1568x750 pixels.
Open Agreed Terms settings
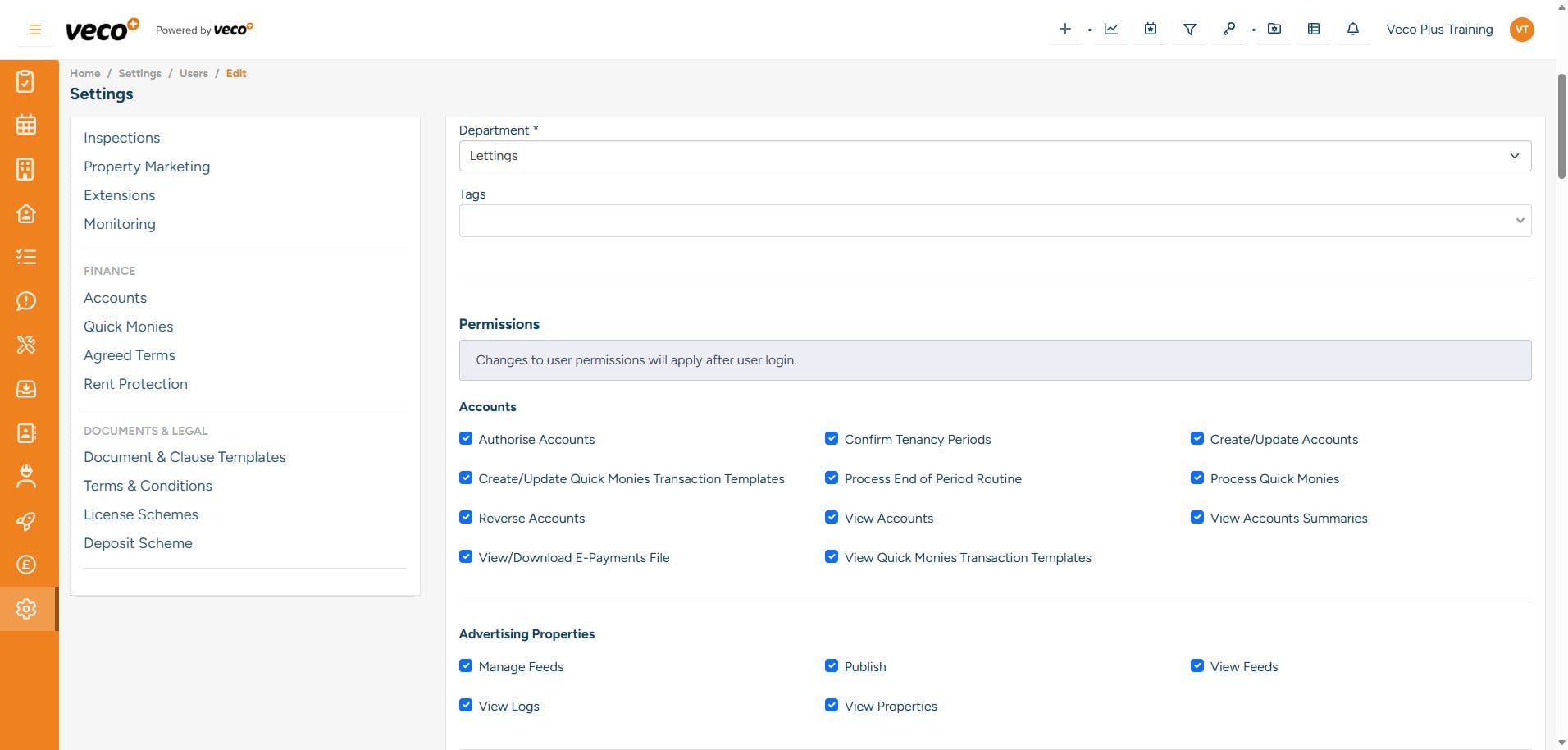tap(130, 355)
